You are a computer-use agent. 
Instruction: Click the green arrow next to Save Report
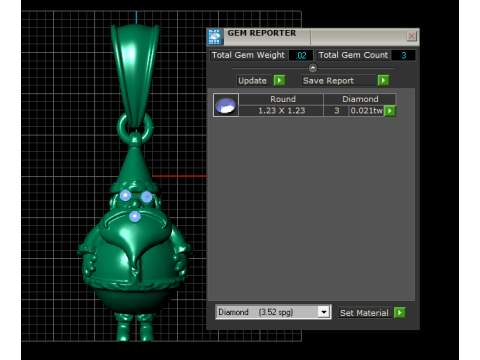click(383, 80)
